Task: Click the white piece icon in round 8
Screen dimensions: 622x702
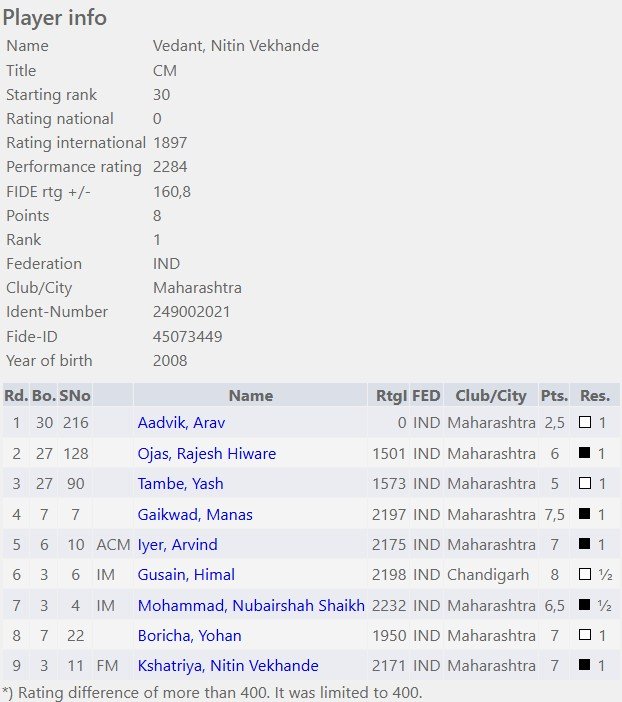Action: click(x=585, y=635)
